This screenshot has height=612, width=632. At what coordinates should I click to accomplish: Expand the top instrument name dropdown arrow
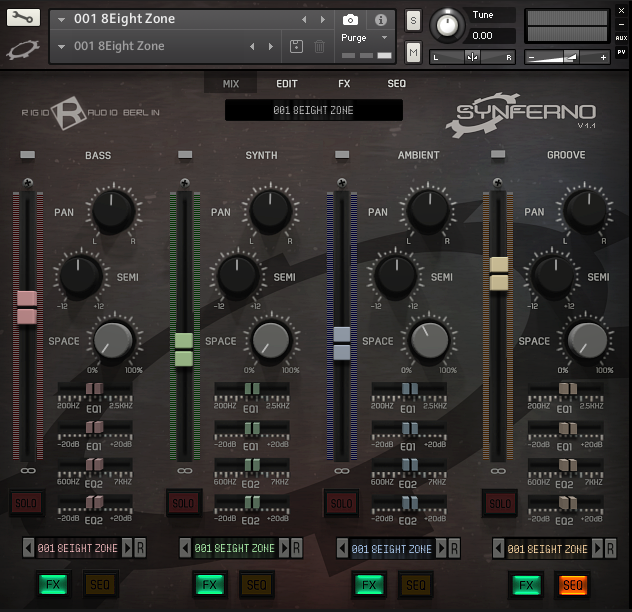pyautogui.click(x=61, y=19)
